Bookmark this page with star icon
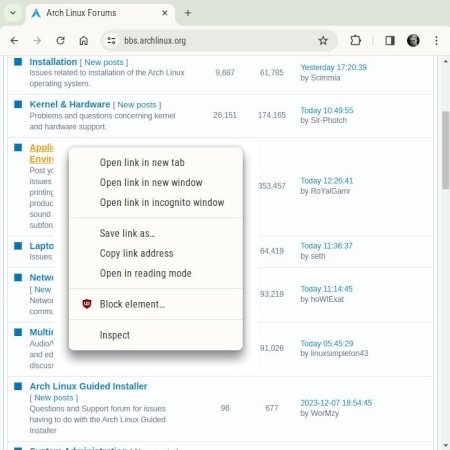This screenshot has width=450, height=450. click(x=323, y=41)
